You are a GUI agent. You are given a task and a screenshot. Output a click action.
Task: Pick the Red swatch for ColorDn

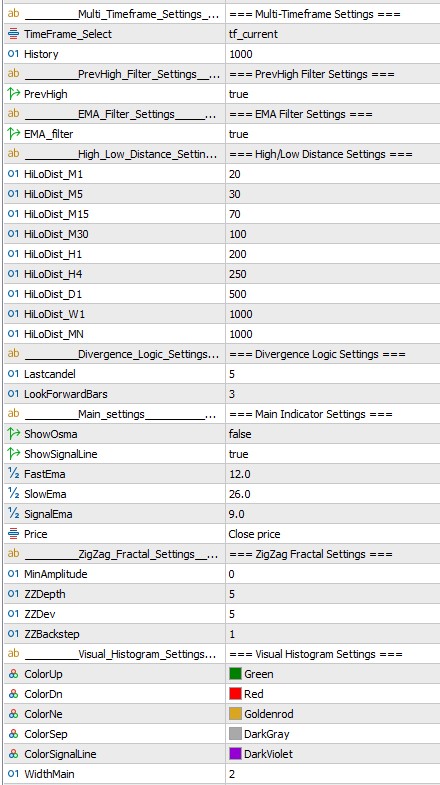(x=235, y=694)
